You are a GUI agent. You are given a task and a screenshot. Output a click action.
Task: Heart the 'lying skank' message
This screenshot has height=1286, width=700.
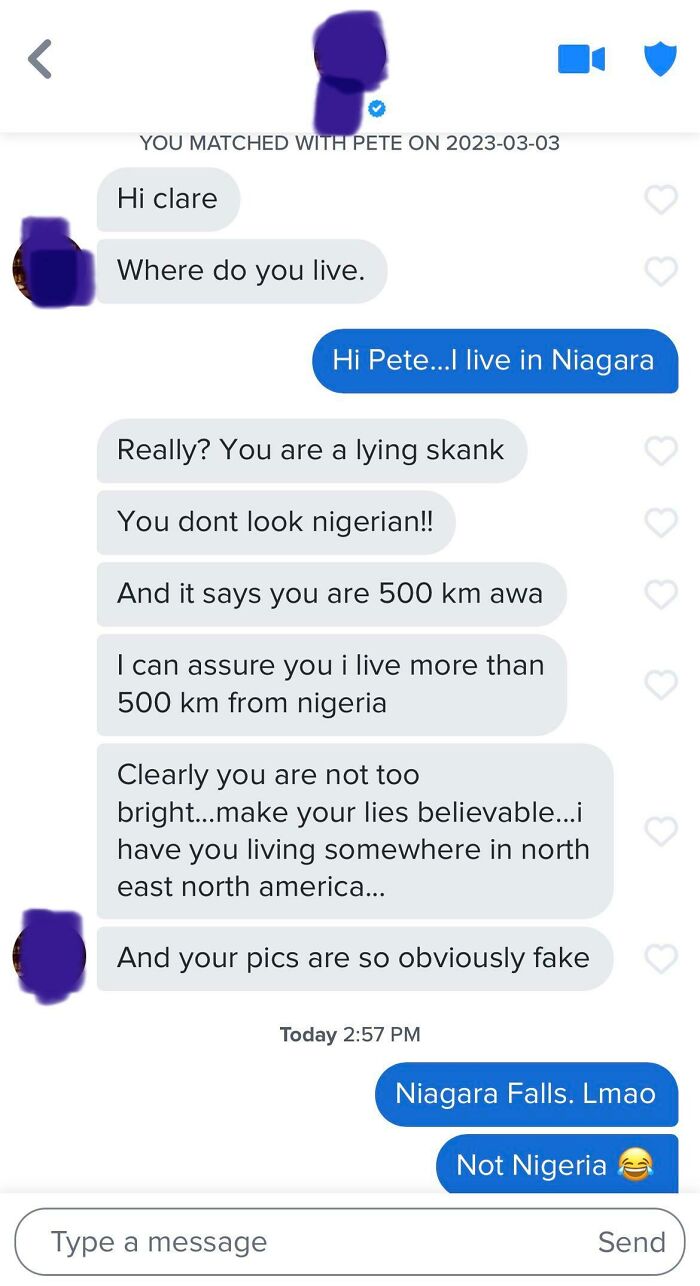[x=661, y=451]
